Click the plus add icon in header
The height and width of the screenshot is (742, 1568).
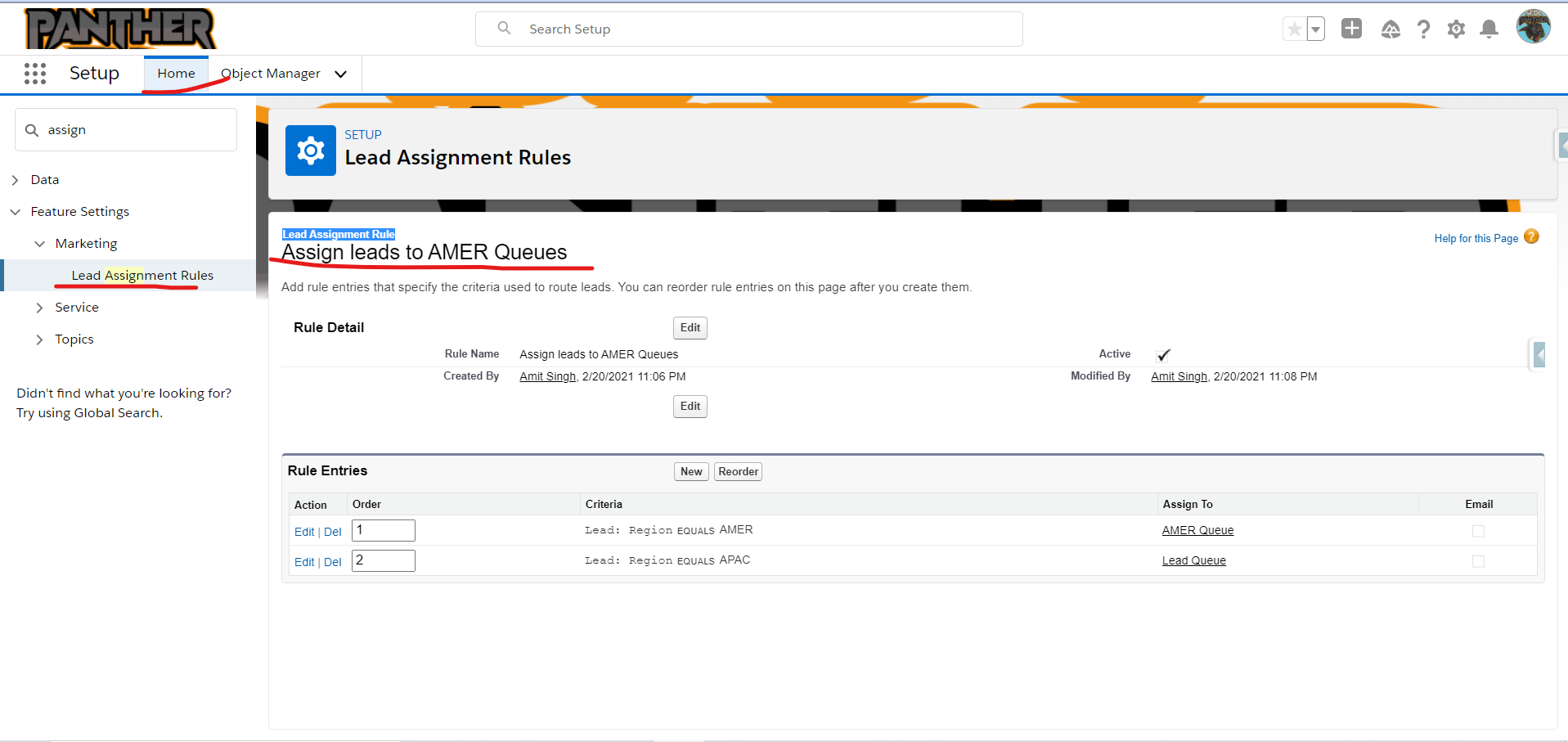[1351, 28]
